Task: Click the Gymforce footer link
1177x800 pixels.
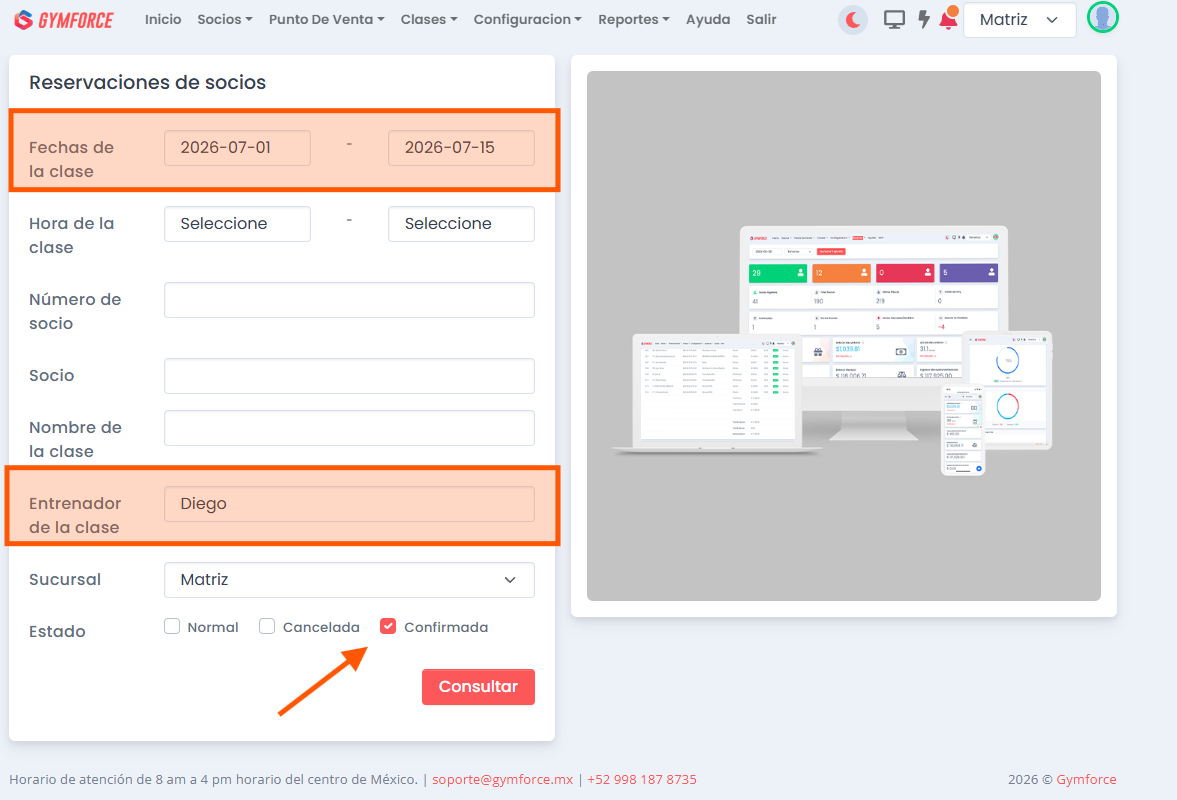Action: click(1086, 779)
